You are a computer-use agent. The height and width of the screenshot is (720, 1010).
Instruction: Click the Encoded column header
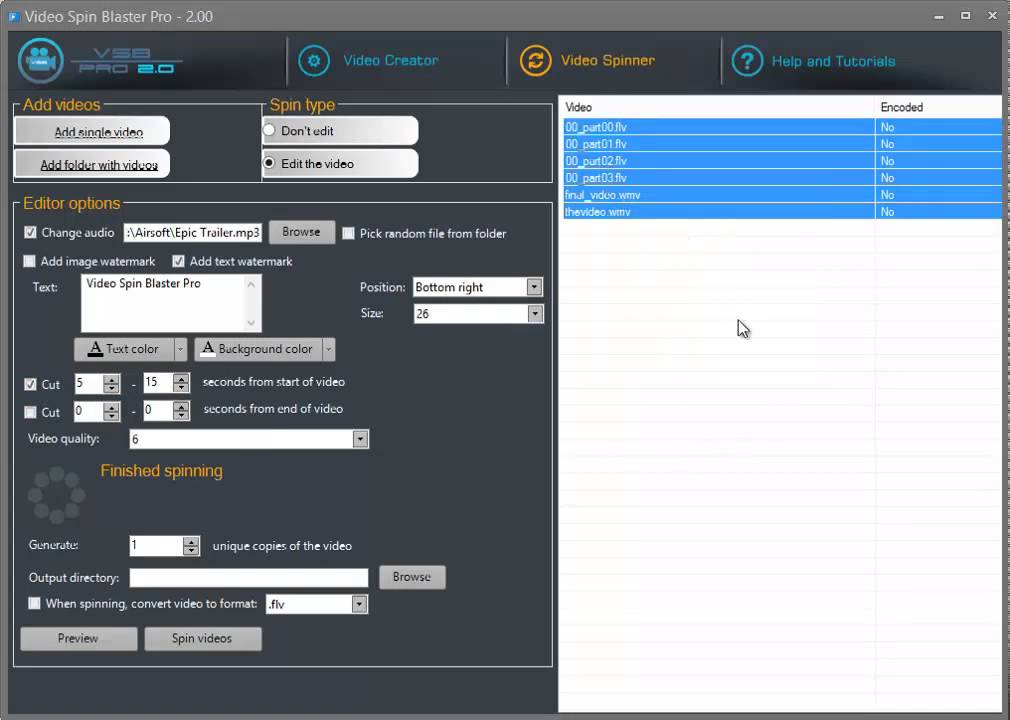tap(939, 107)
